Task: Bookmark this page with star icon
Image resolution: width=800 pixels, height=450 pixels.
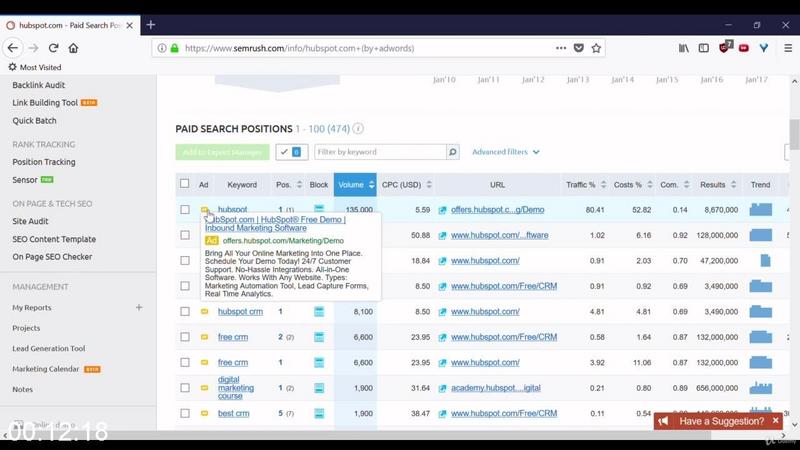Action: click(596, 48)
